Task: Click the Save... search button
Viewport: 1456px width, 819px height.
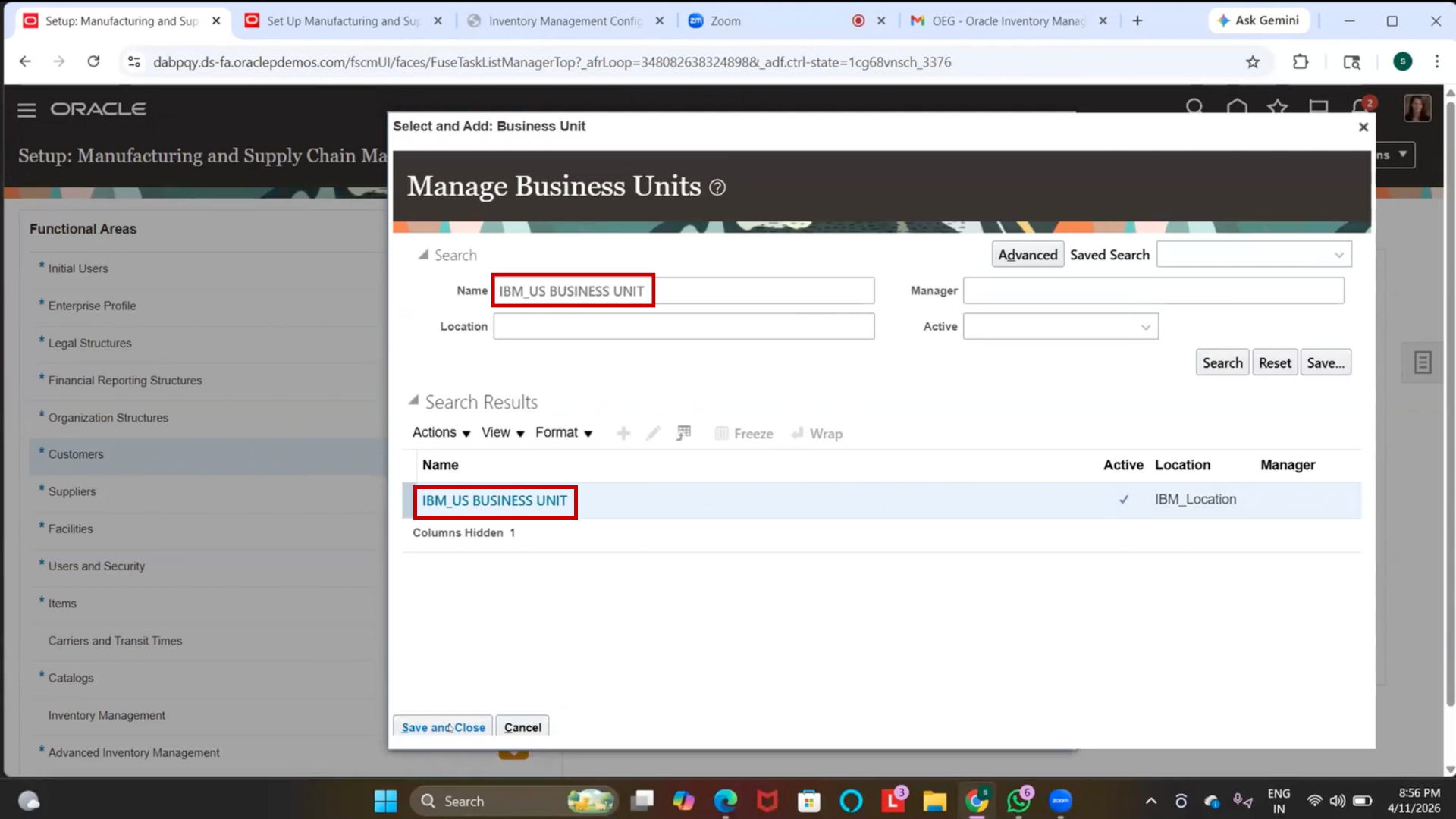Action: coord(1326,363)
